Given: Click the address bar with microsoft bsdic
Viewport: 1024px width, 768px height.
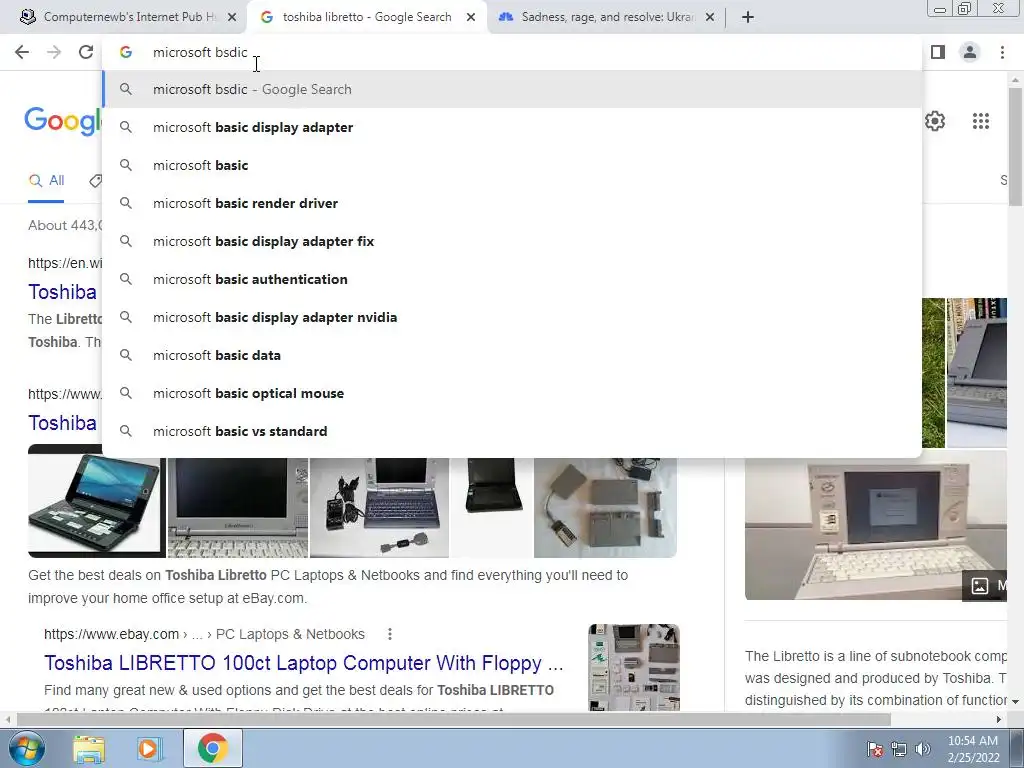Looking at the screenshot, I should click(513, 52).
